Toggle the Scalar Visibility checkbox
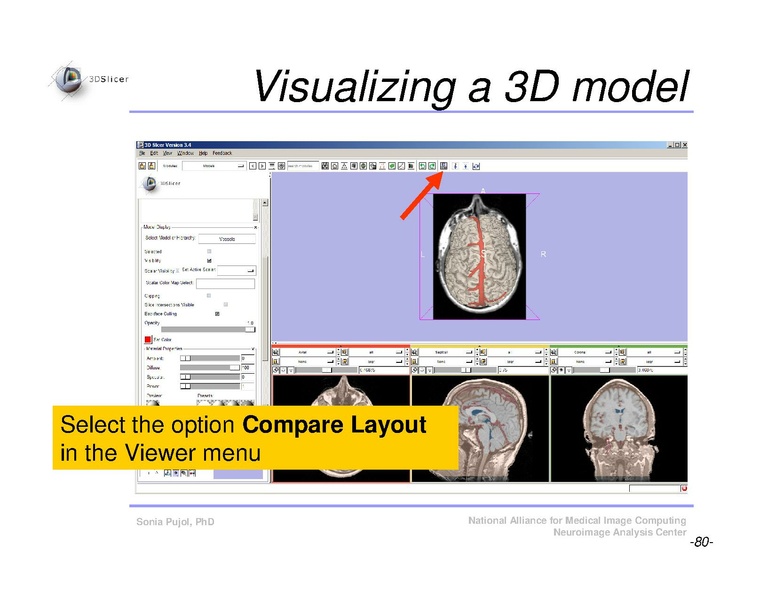This screenshot has width=776, height=600. tap(178, 271)
